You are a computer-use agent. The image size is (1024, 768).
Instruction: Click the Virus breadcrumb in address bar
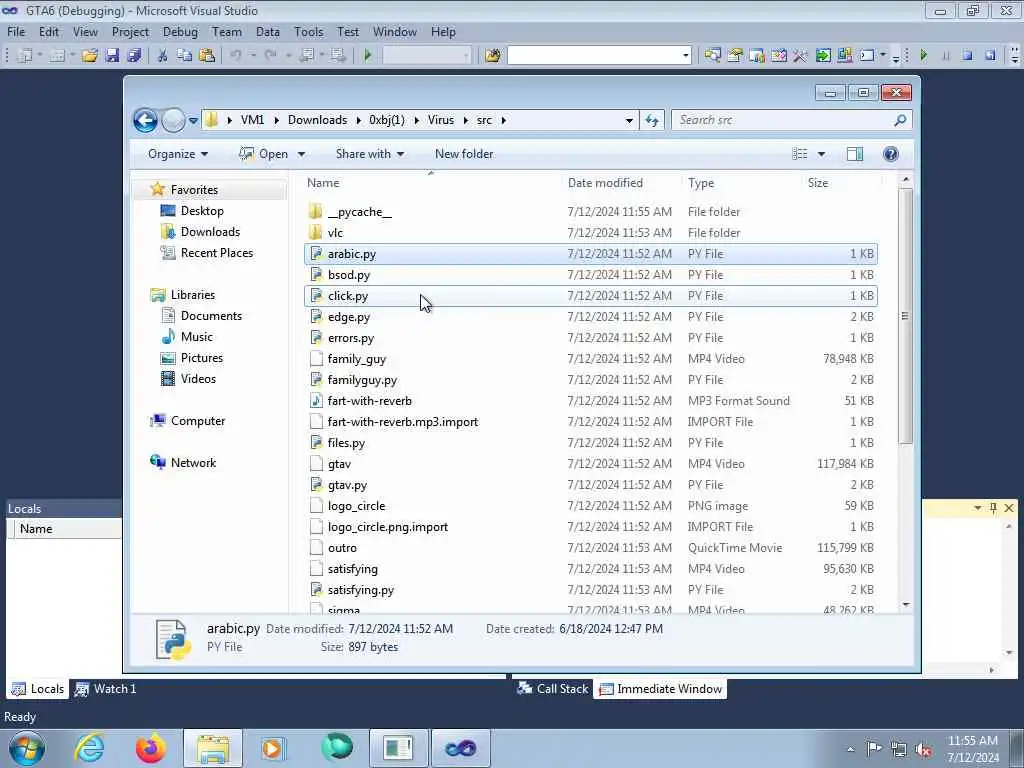(441, 120)
